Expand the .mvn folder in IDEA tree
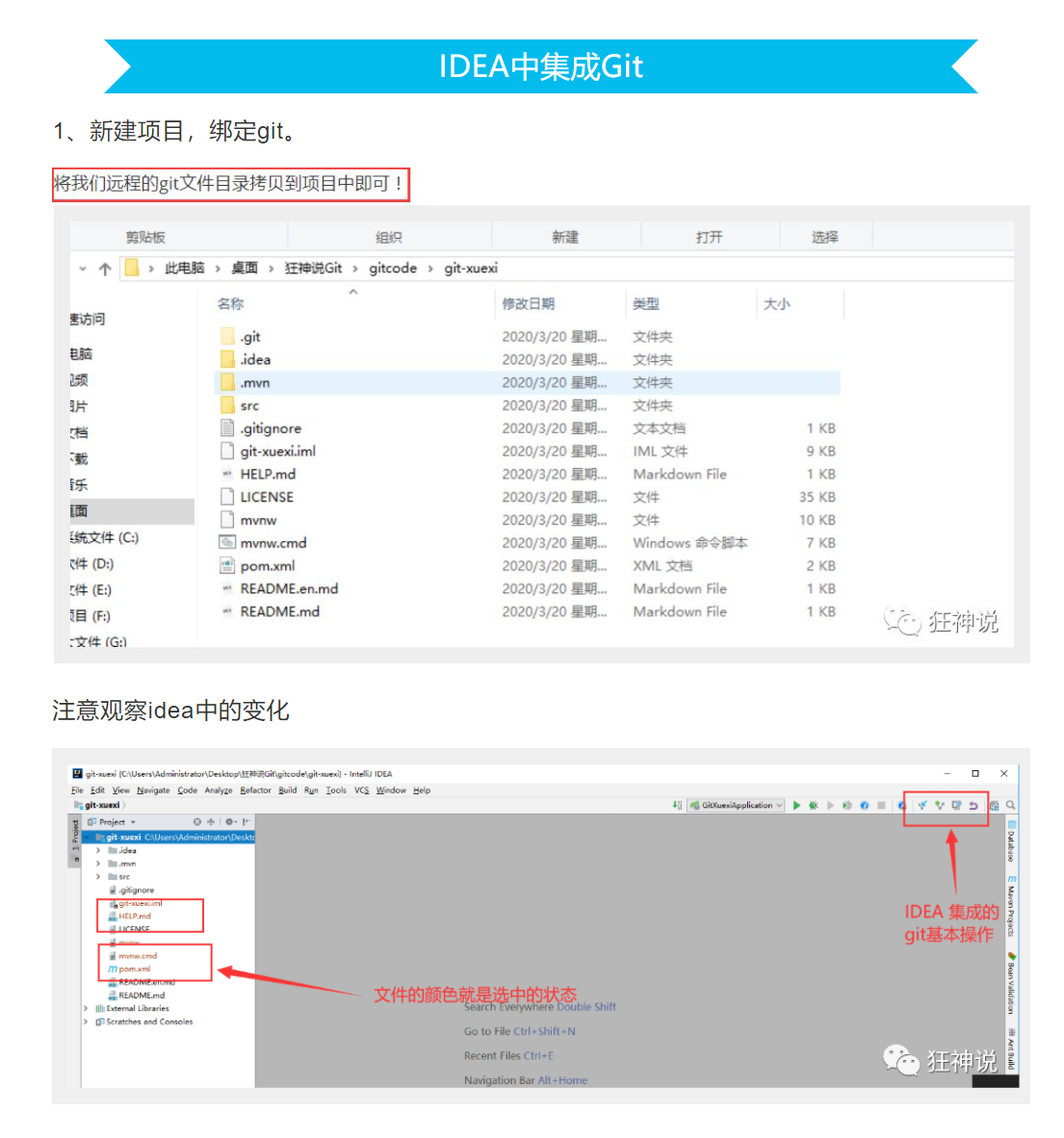Screen dimensions: 1064x1138 click(x=98, y=864)
